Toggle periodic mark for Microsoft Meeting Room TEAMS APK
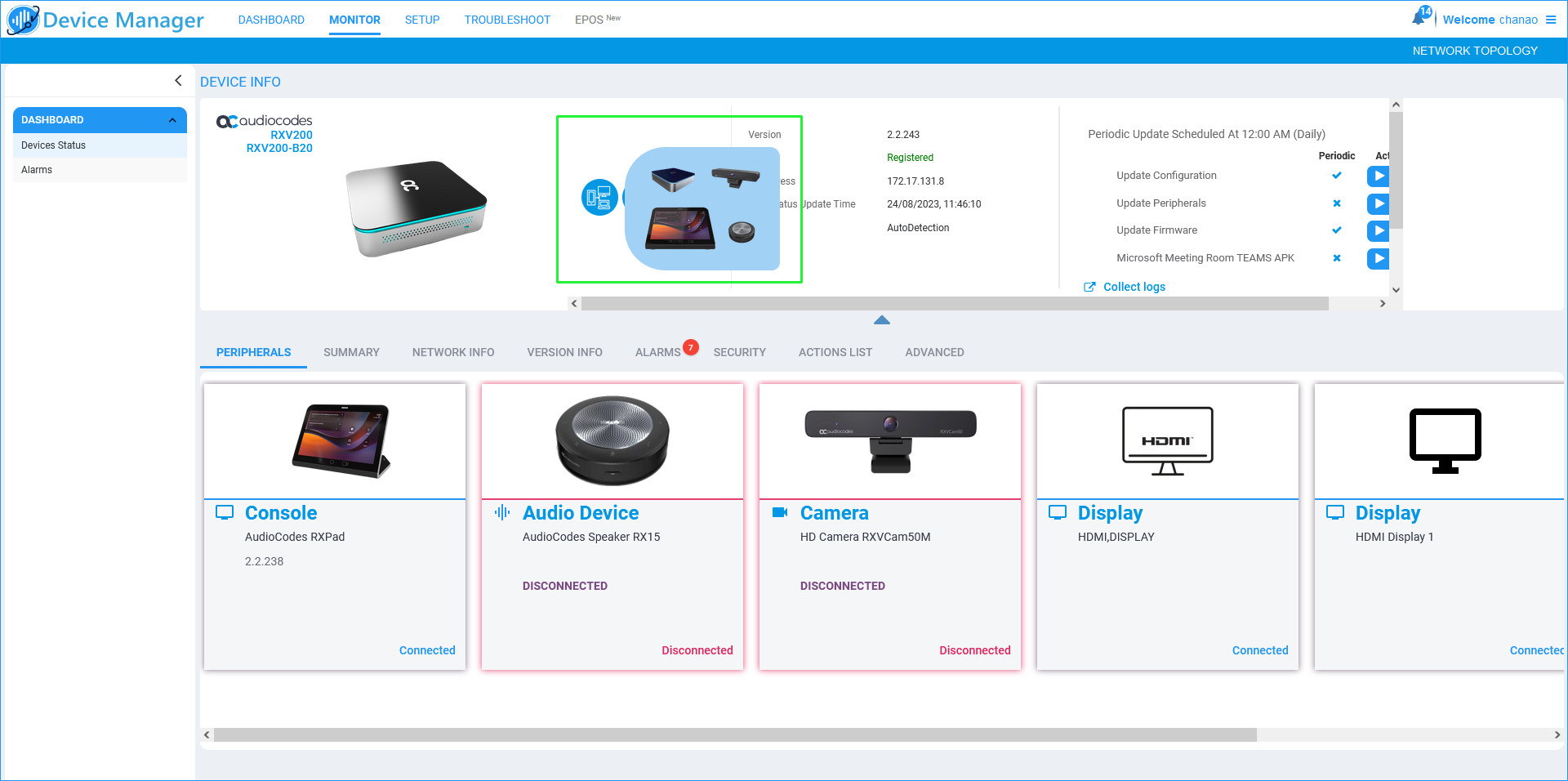The width and height of the screenshot is (1568, 781). click(x=1337, y=258)
